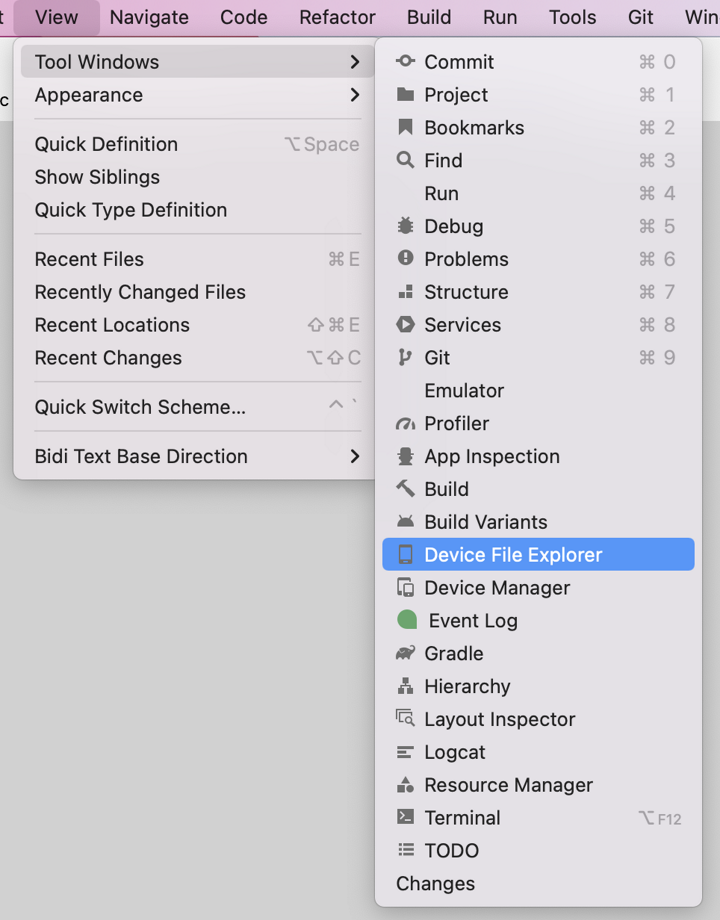Open the Problems tool window icon
Viewport: 720px width, 920px height.
[406, 259]
